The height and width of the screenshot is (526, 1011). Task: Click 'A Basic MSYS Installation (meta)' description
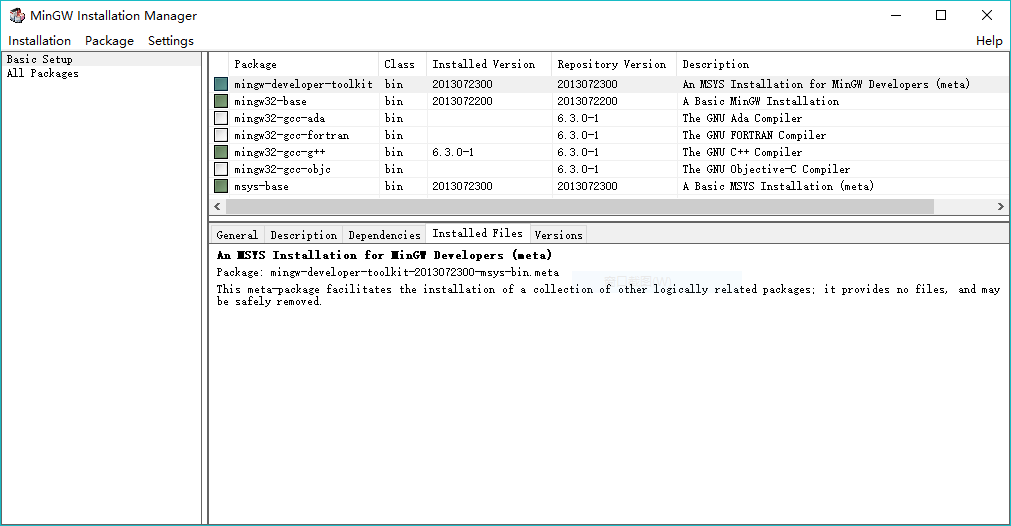(778, 186)
